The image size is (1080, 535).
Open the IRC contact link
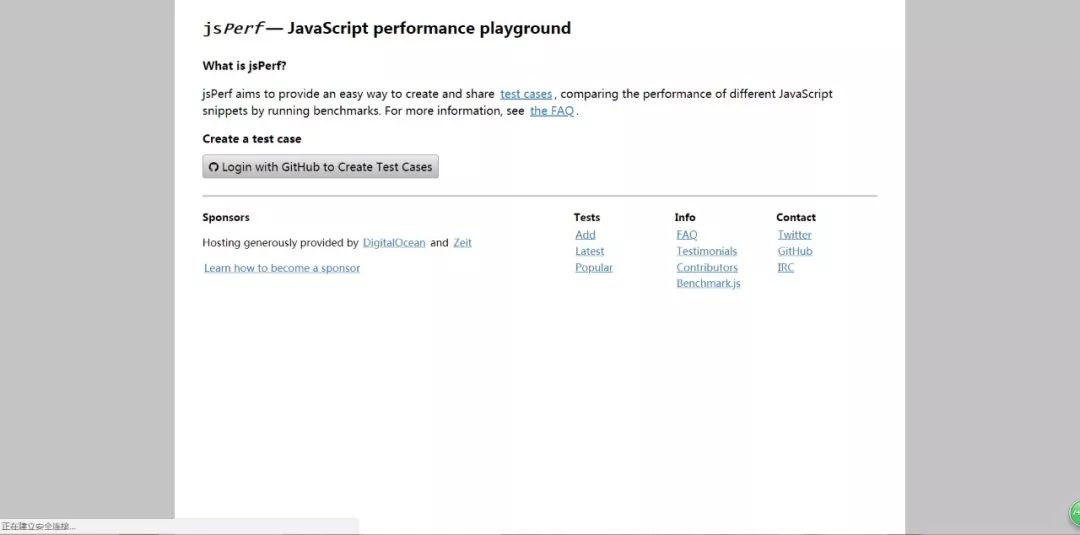[x=786, y=268]
